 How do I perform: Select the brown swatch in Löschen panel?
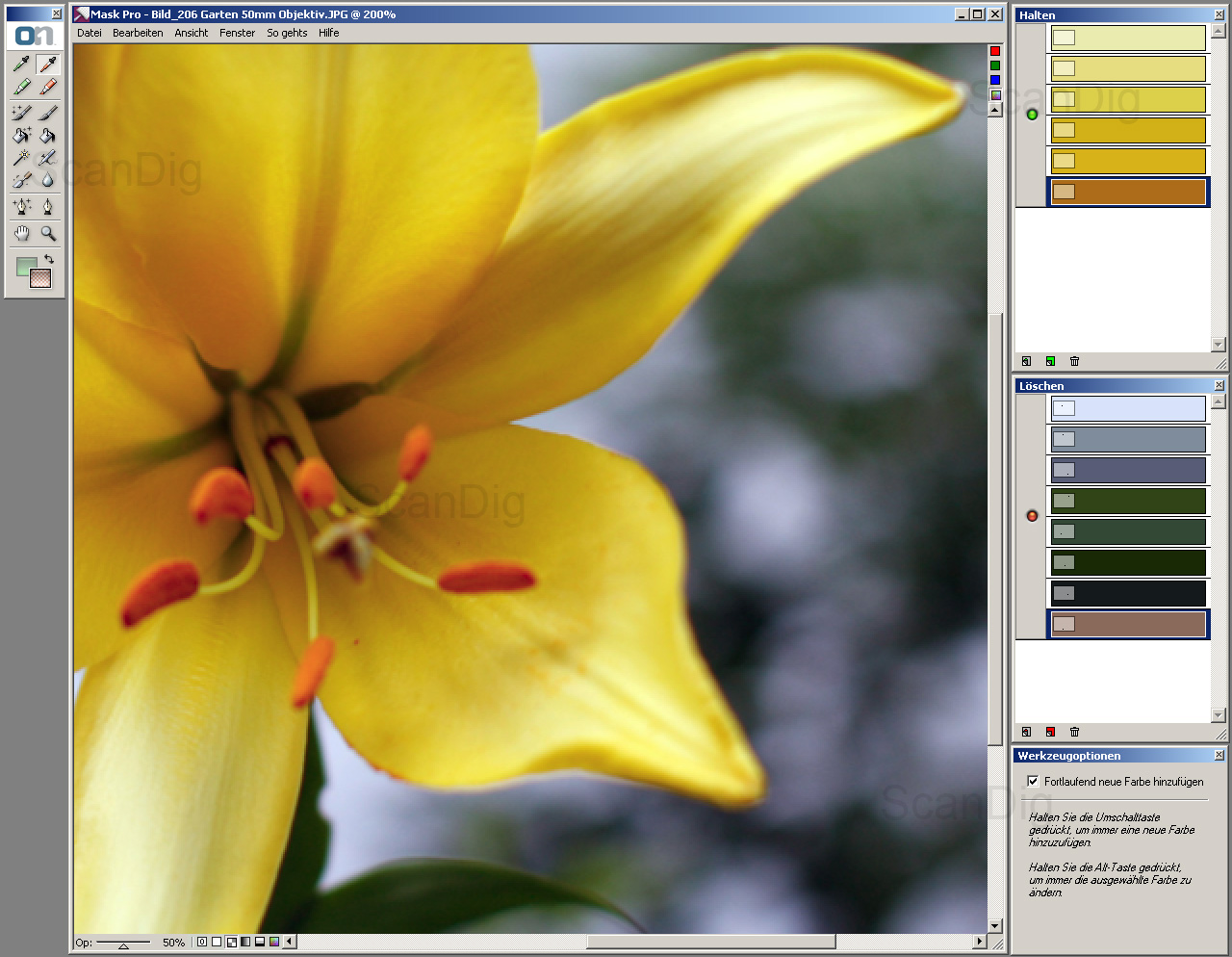(x=1128, y=624)
